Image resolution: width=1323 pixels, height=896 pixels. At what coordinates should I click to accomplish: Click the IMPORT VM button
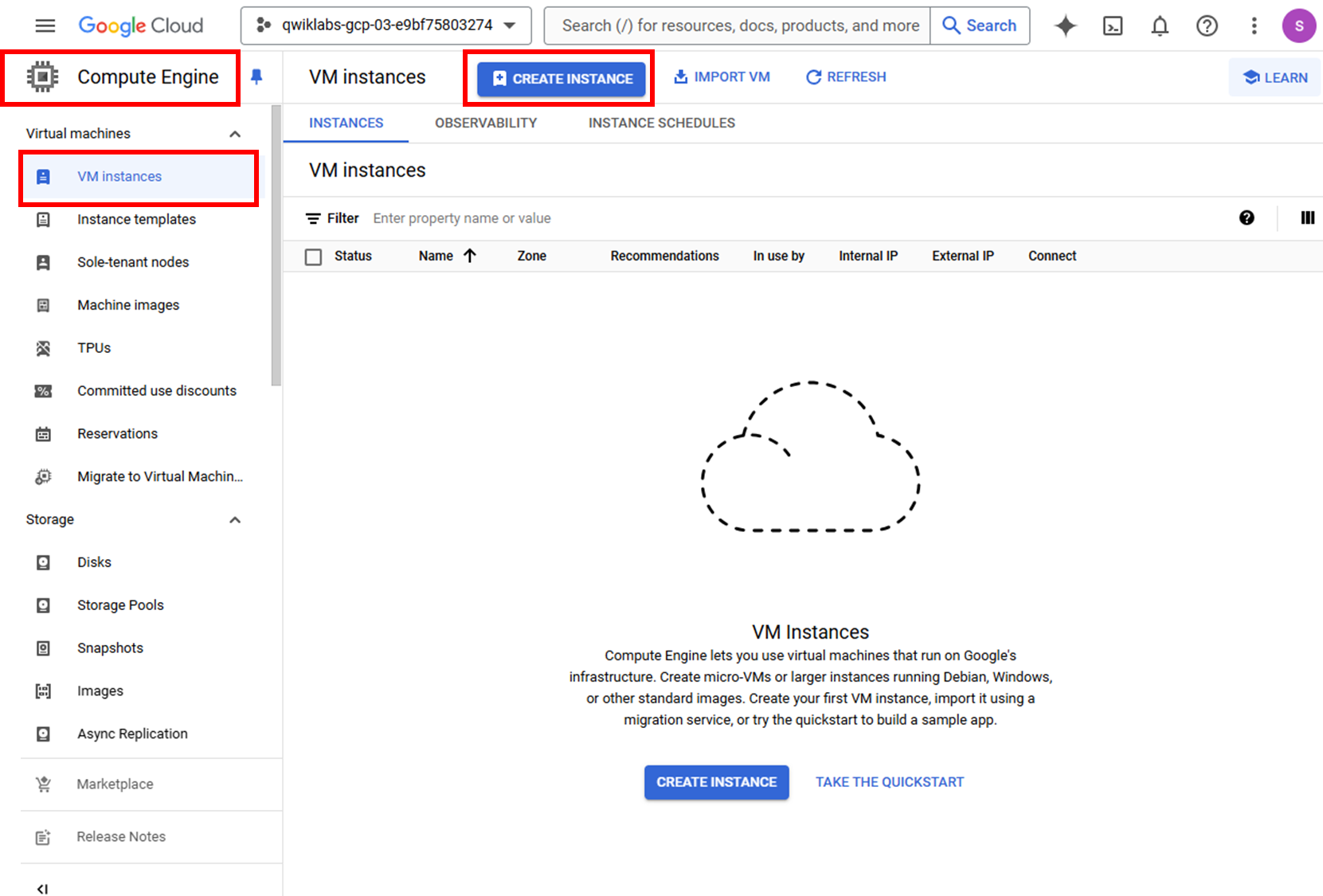click(722, 77)
